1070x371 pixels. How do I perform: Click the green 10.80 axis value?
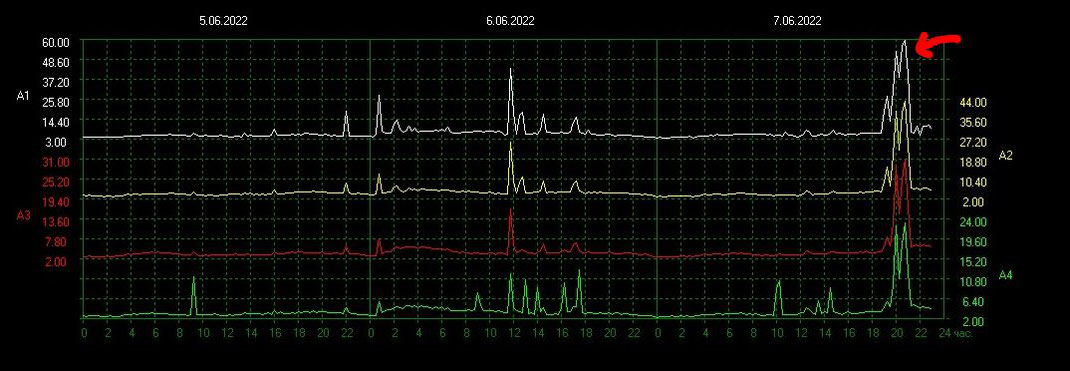pyautogui.click(x=973, y=281)
